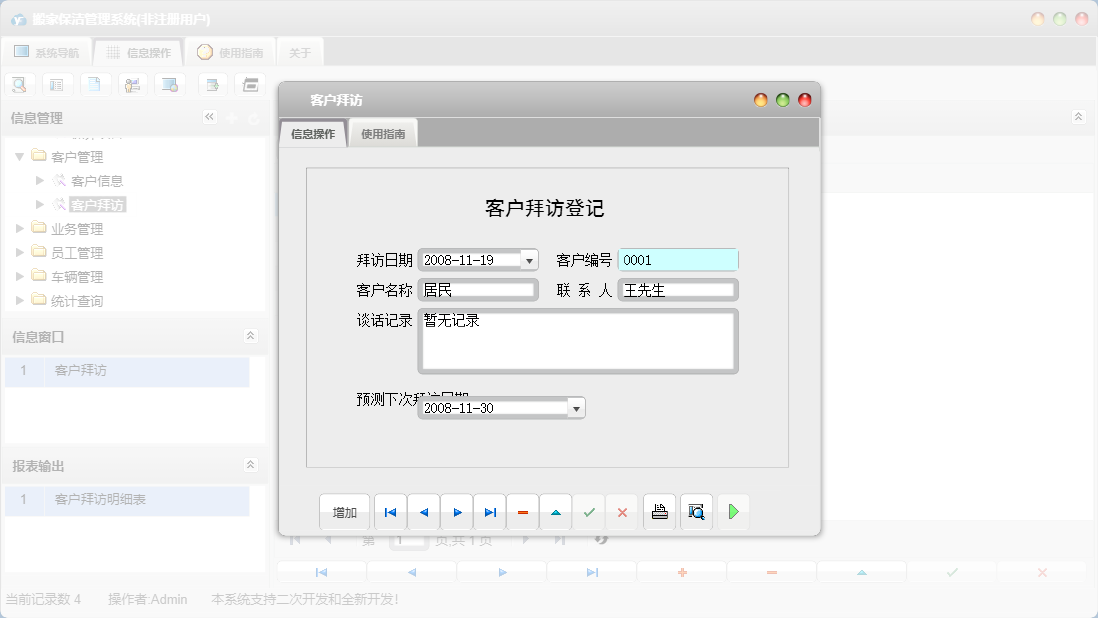Open the 拜访日期 date dropdown
This screenshot has width=1098, height=618.
point(530,259)
